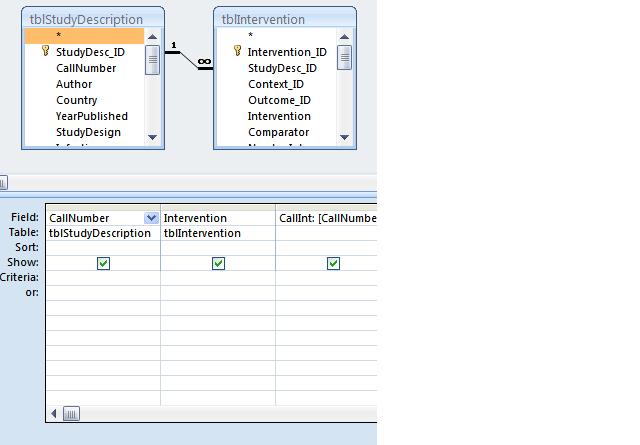The height and width of the screenshot is (445, 640).
Task: Select CallNumber in tblStudyDescription field list
Action: (x=86, y=68)
